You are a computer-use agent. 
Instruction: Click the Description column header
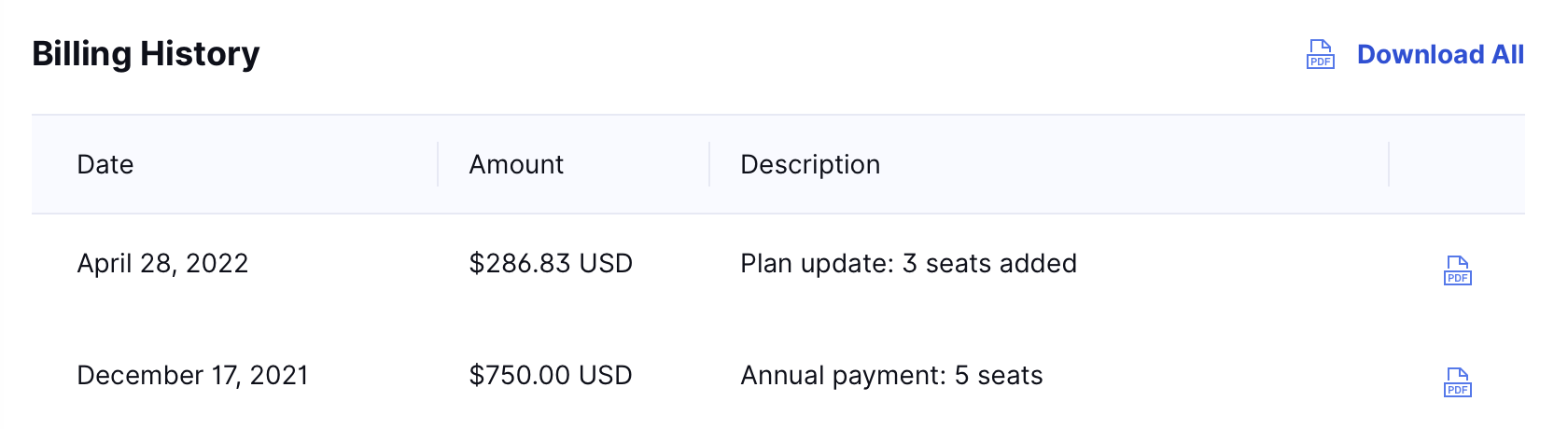(810, 165)
